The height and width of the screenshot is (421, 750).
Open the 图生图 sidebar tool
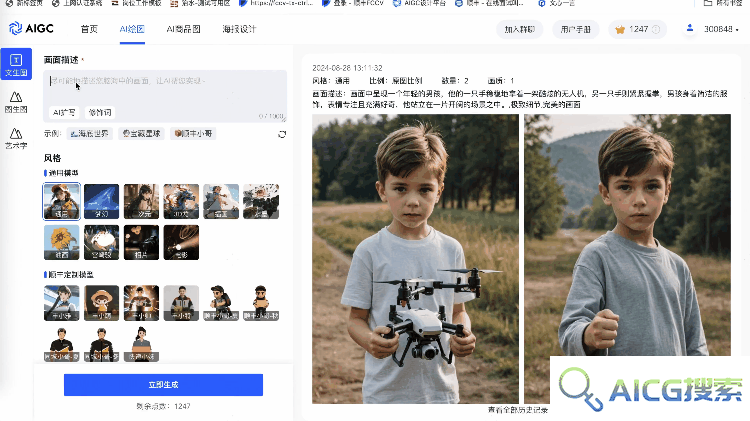[x=16, y=102]
